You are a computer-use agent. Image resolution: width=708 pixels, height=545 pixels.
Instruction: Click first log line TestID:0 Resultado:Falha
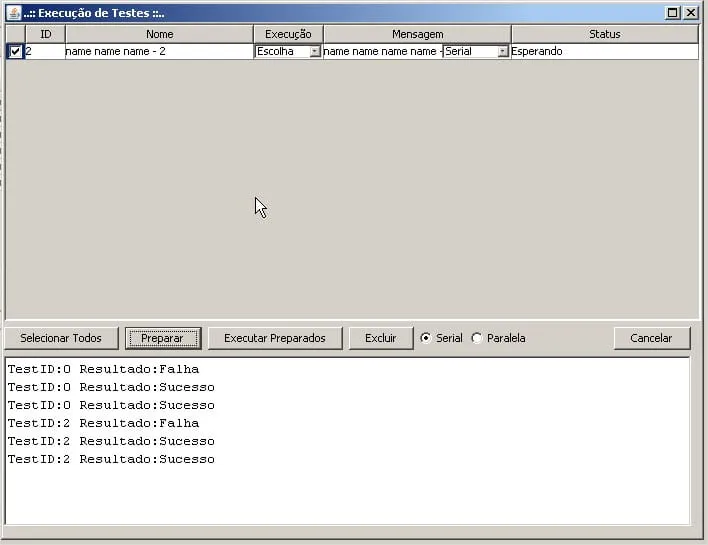103,369
